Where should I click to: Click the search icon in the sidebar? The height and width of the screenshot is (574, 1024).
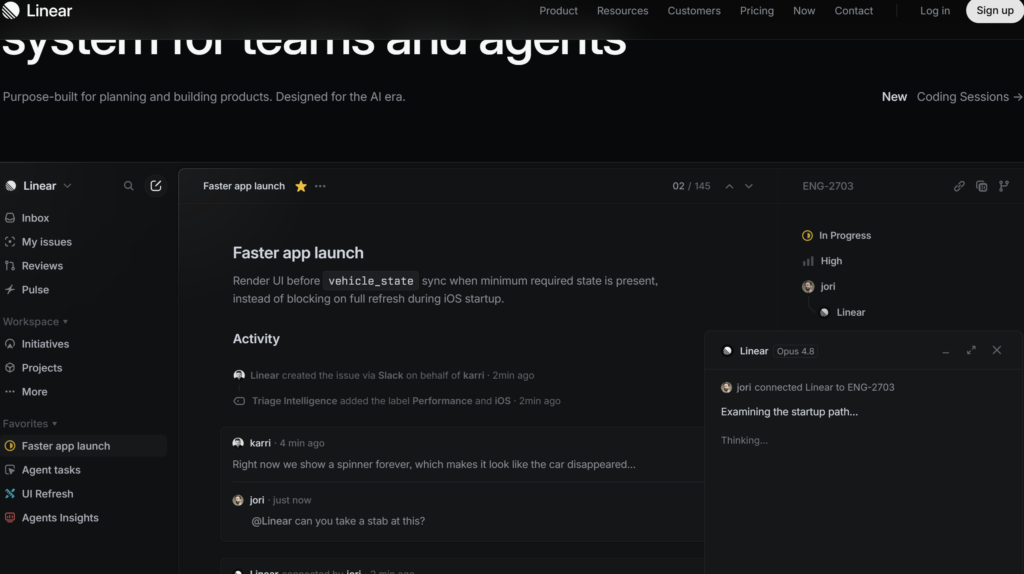(129, 186)
